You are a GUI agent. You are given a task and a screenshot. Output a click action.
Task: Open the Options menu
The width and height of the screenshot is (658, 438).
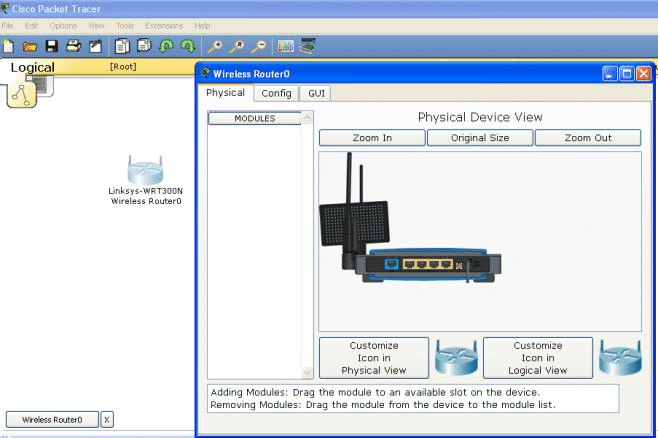63,26
